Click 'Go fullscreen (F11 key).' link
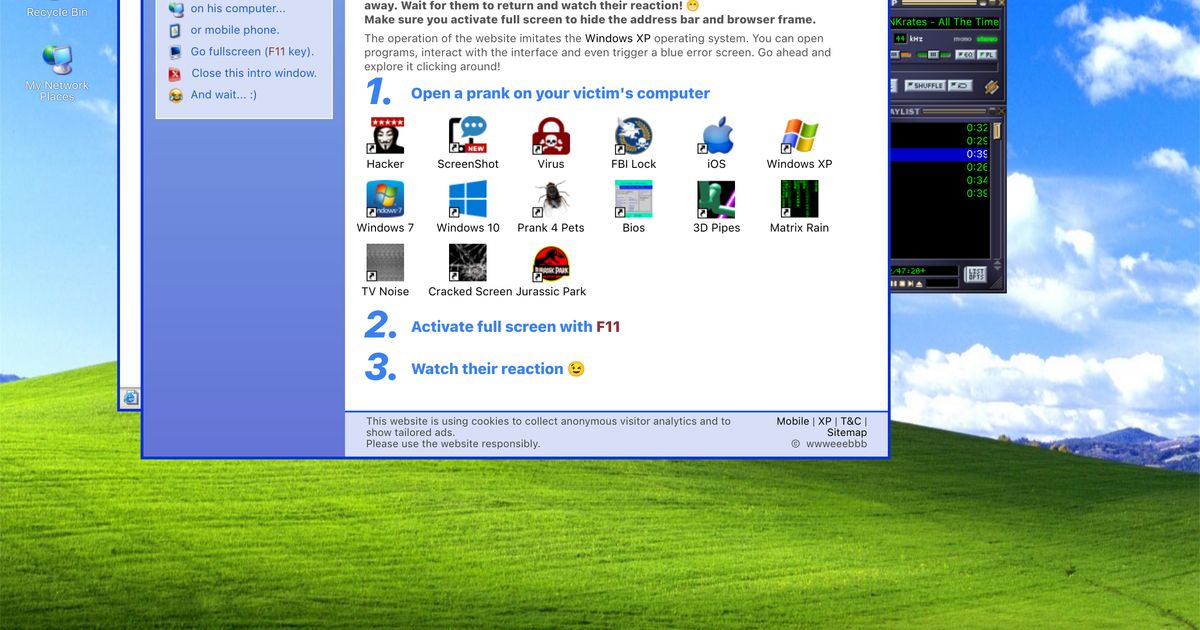This screenshot has width=1200, height=630. pos(252,52)
